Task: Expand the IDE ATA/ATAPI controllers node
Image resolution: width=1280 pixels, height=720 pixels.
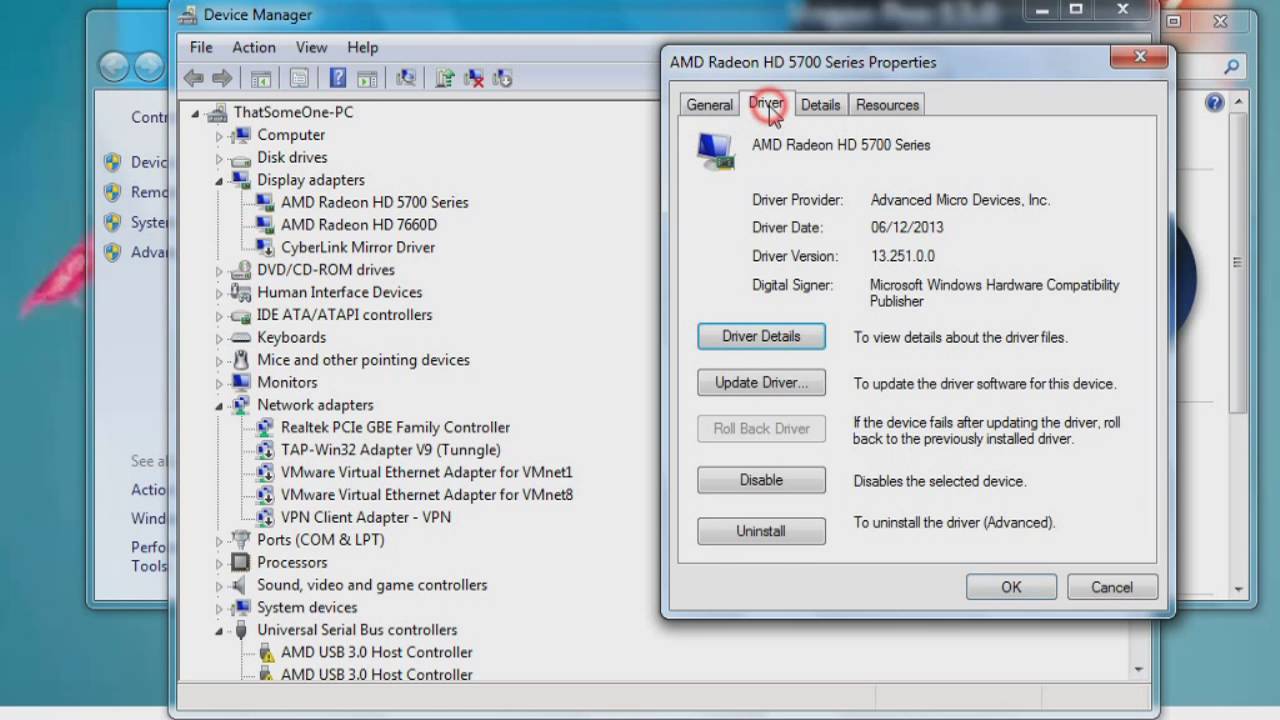Action: click(219, 315)
